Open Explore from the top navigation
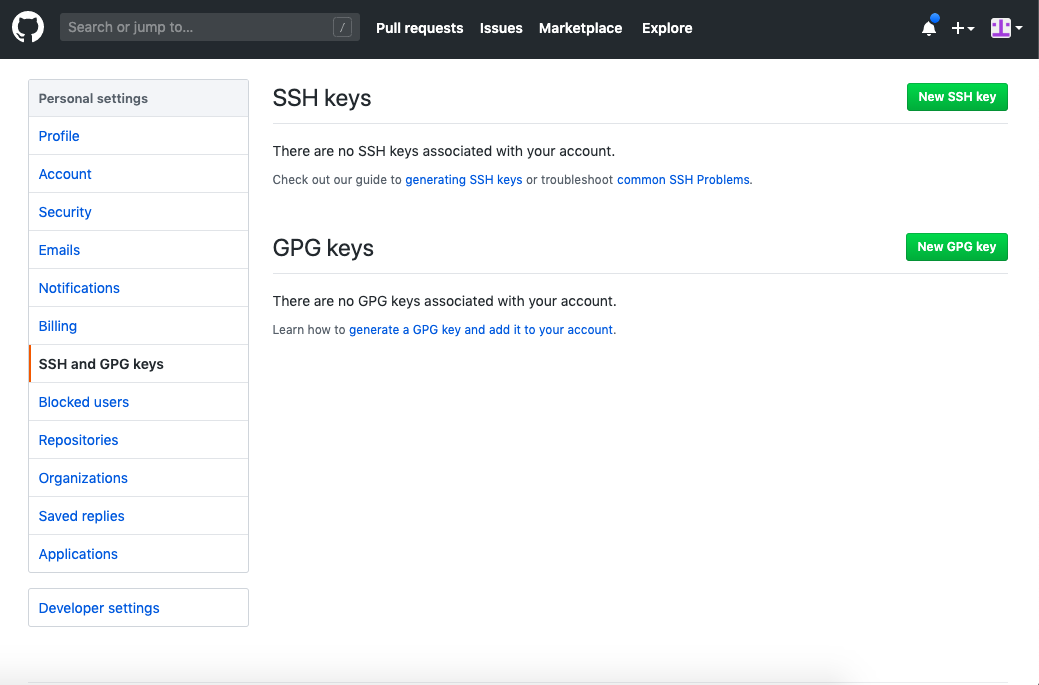 coord(666,28)
